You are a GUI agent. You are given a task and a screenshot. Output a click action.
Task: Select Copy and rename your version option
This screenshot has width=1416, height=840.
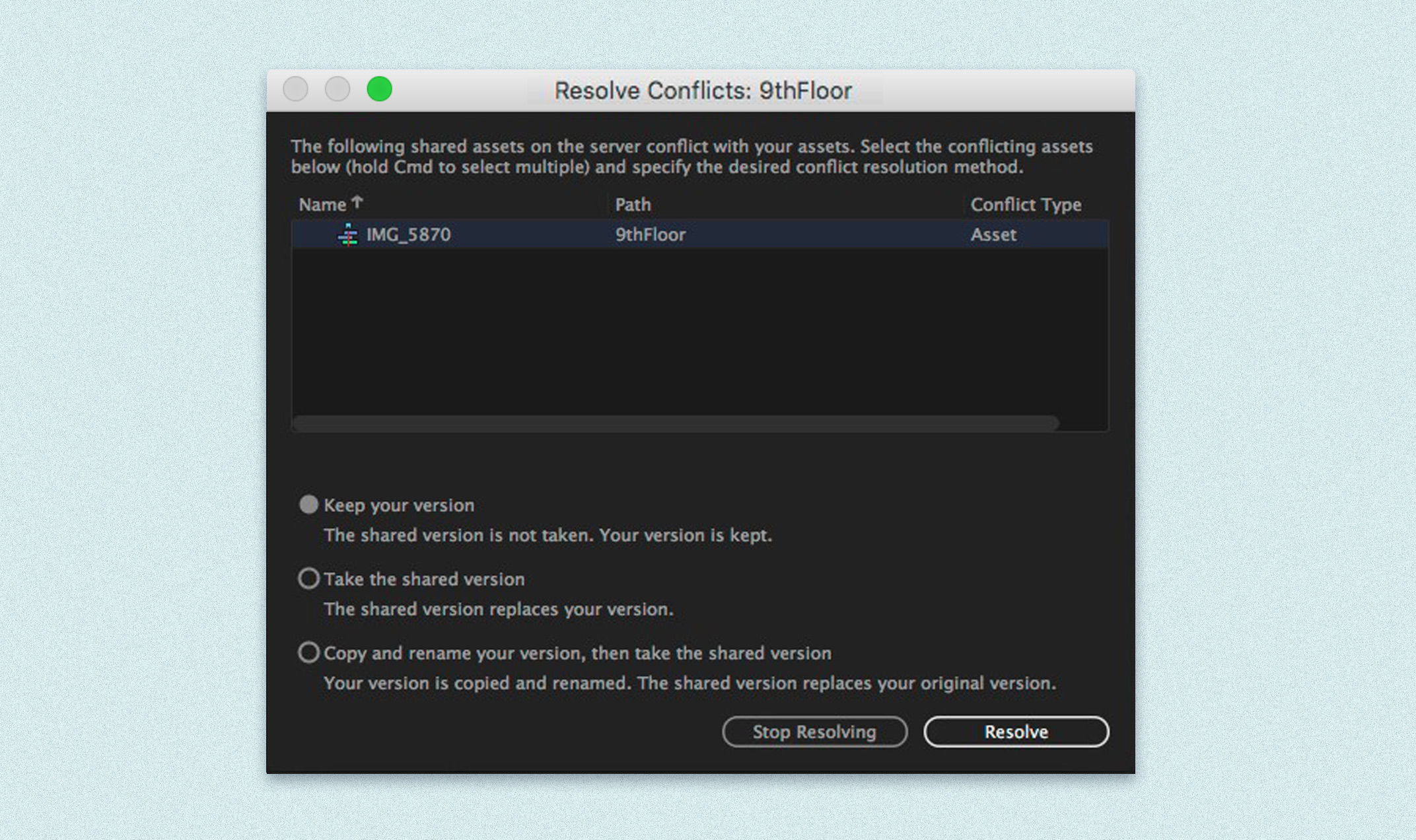point(308,652)
